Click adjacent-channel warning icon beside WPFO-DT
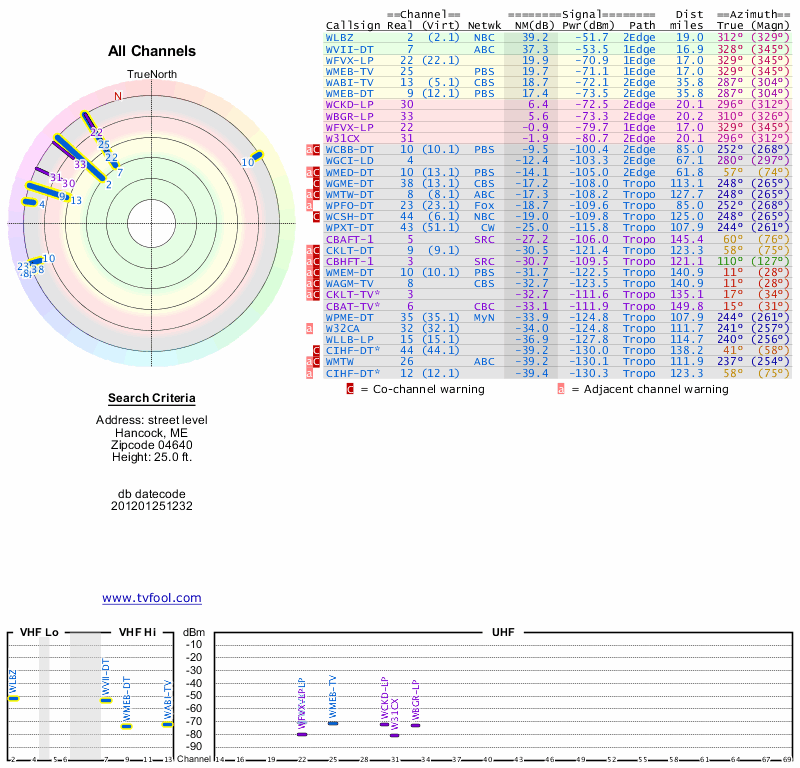The height and width of the screenshot is (768, 800). coord(310,205)
